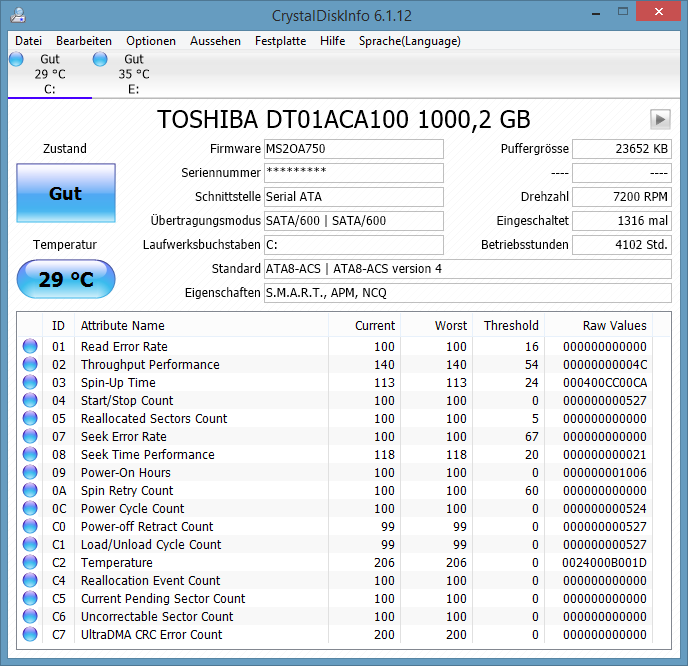Click the 29 °C temperature button
Viewport: 688px width, 666px height.
coord(66,279)
